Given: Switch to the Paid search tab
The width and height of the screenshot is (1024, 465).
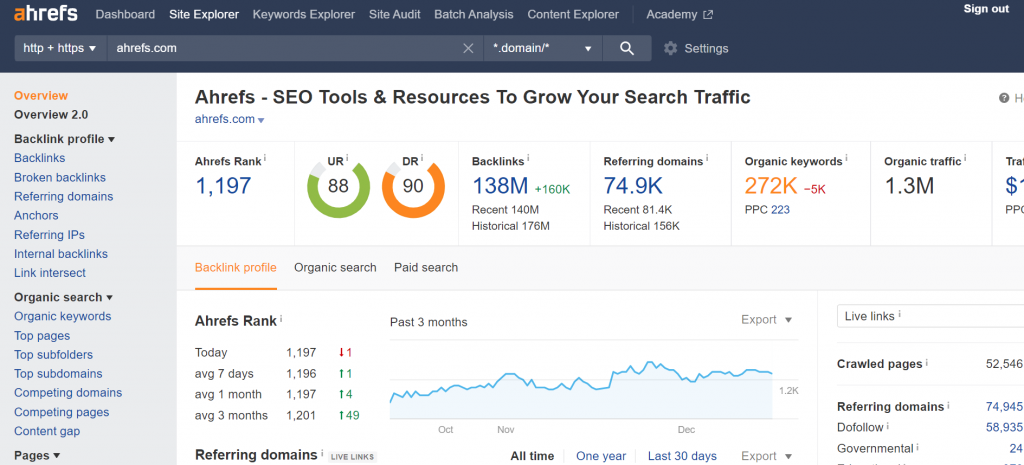Looking at the screenshot, I should point(426,267).
